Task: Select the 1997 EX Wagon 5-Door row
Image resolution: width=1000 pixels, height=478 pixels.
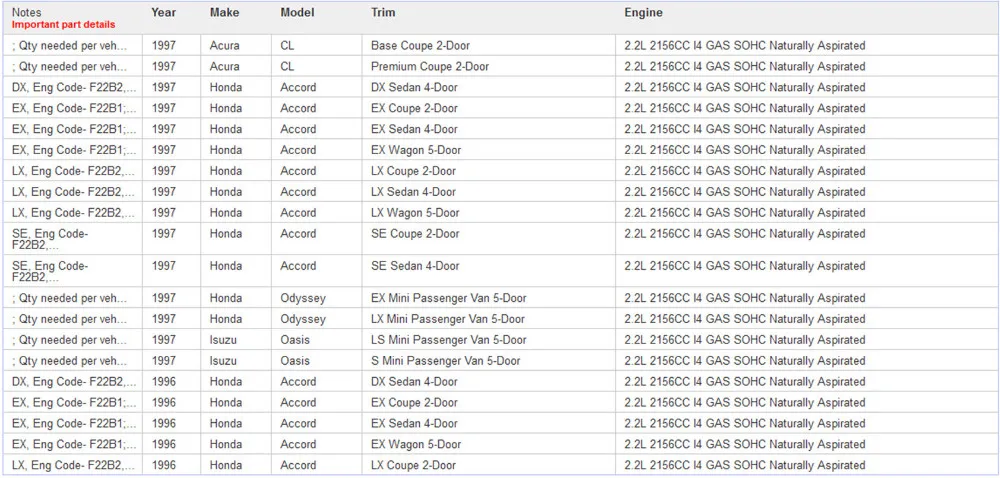Action: (500, 150)
